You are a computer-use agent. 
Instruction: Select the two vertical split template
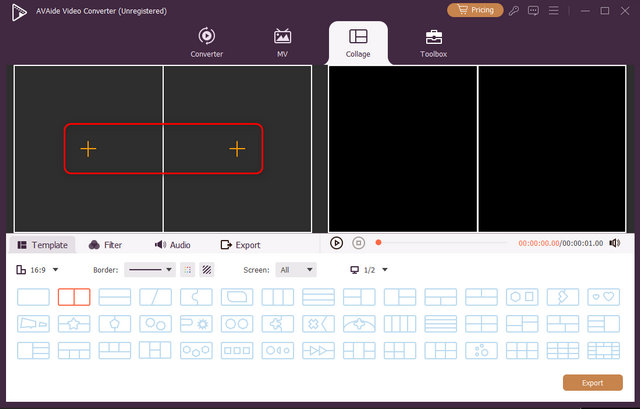click(x=74, y=297)
